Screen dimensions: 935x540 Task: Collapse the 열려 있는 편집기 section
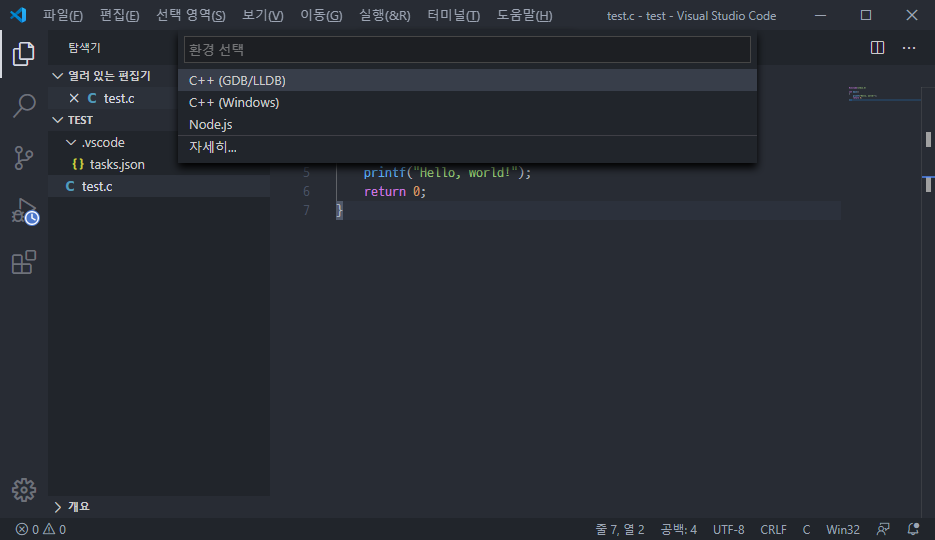click(57, 76)
